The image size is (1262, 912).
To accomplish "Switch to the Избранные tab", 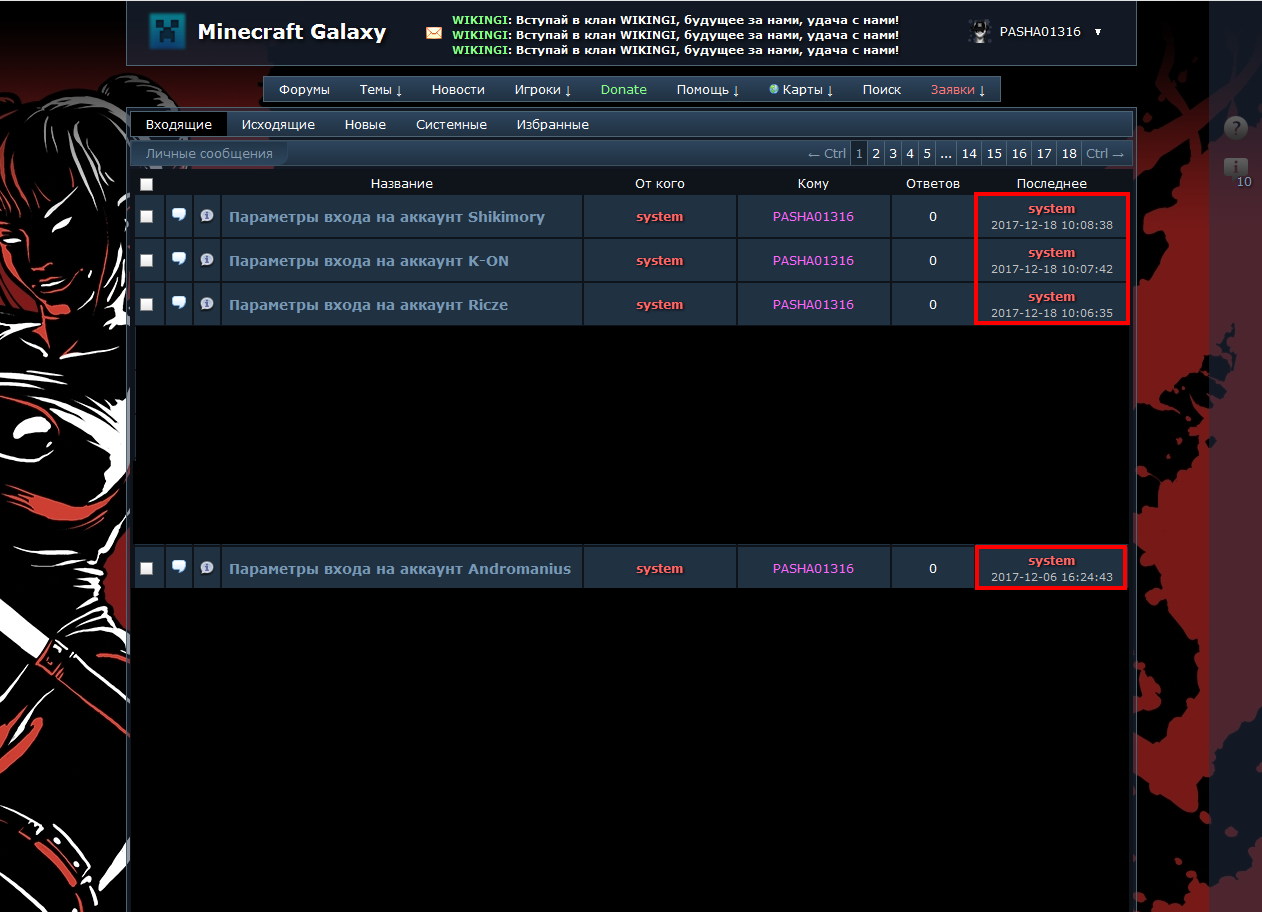I will 552,125.
